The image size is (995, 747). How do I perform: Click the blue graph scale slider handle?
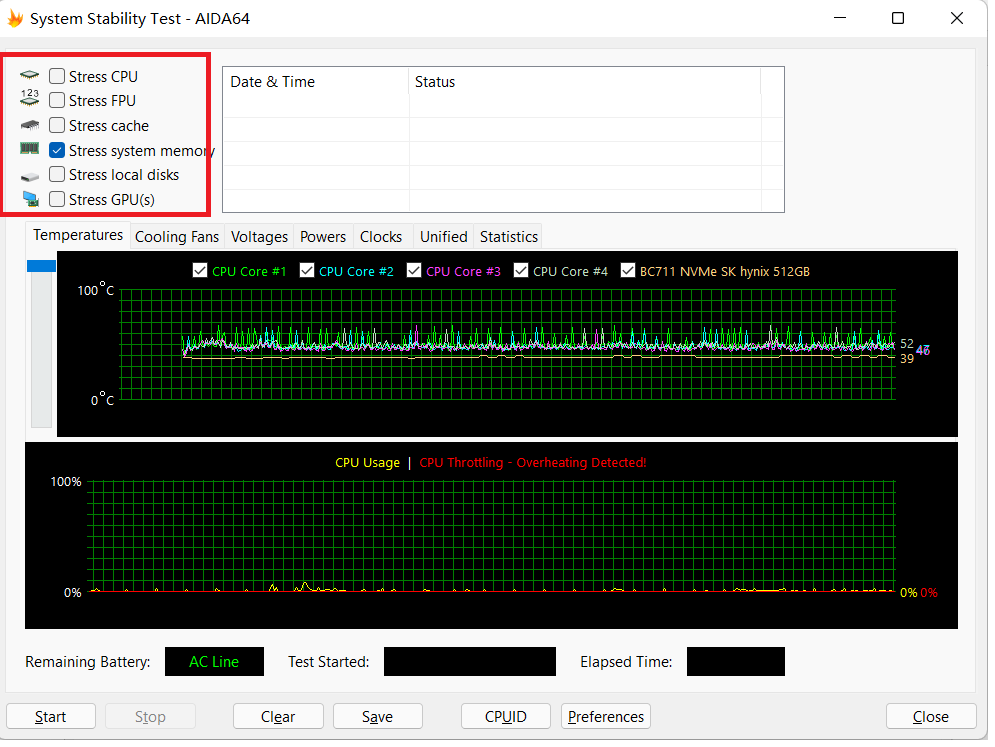point(41,265)
